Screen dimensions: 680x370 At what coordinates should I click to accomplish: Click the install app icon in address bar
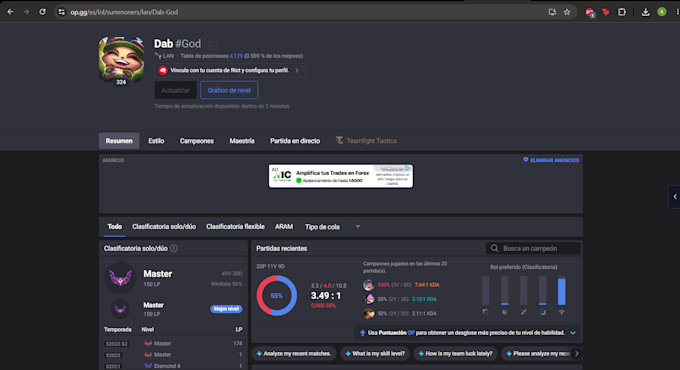[x=552, y=12]
